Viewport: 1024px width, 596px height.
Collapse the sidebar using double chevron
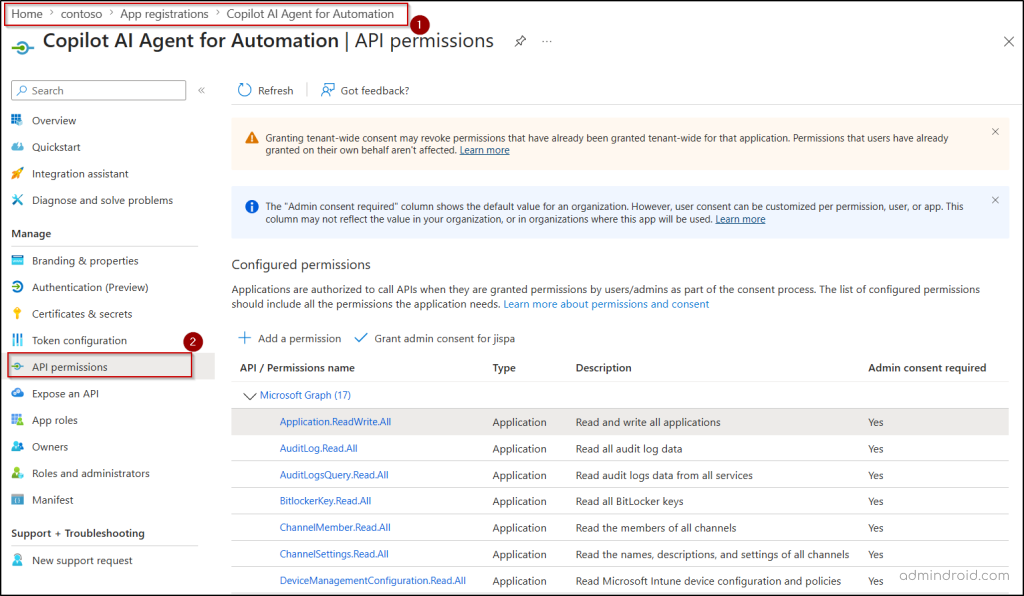coord(201,90)
